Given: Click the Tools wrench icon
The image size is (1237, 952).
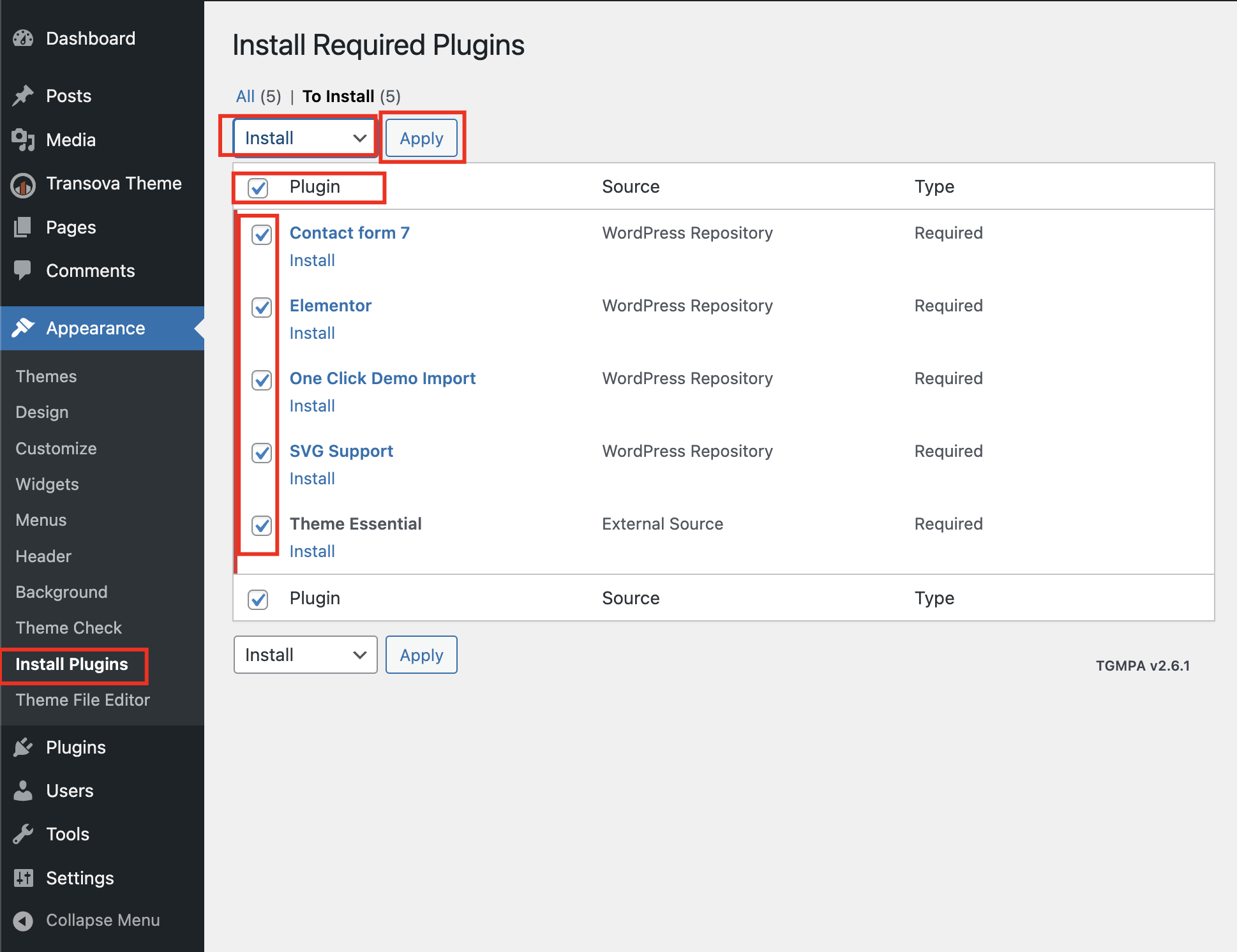Looking at the screenshot, I should 23,834.
